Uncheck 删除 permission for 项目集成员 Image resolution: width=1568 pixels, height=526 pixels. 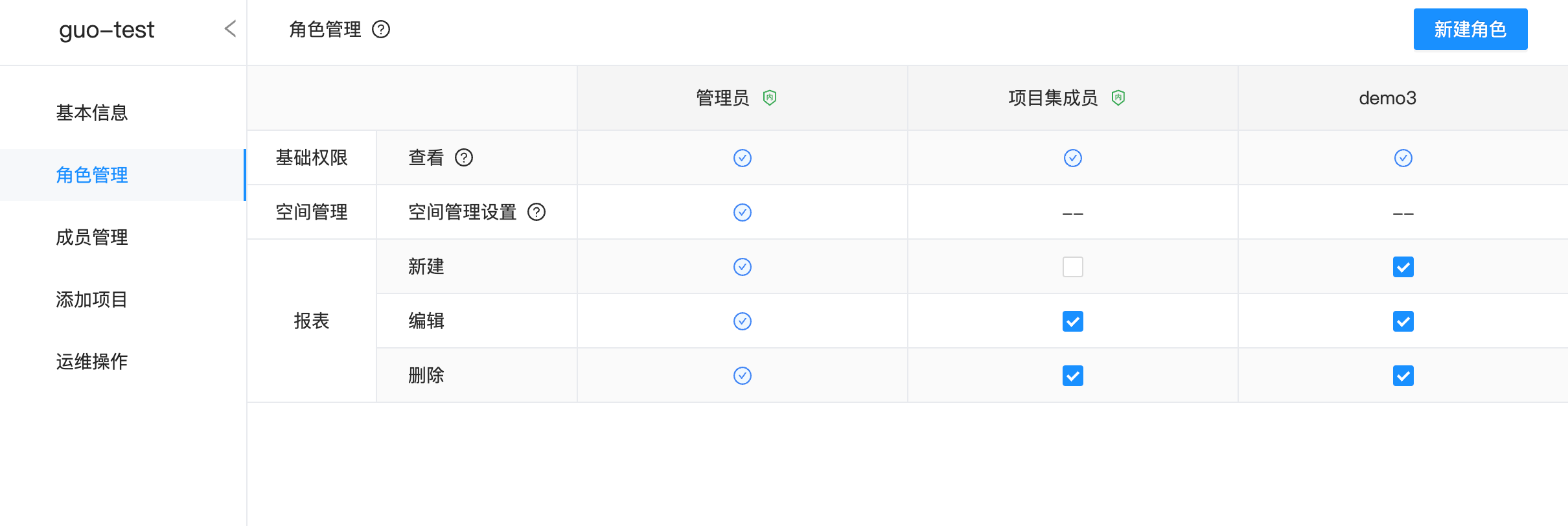(1072, 375)
